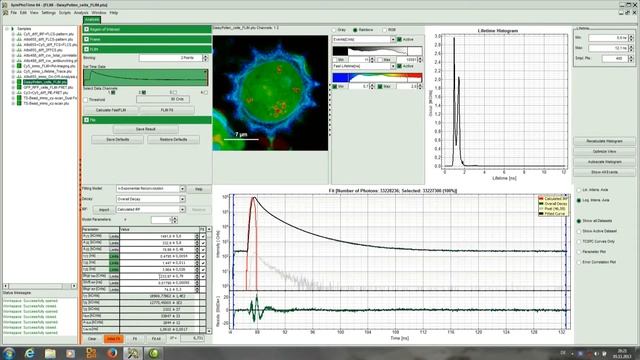
Task: Open the Help menu
Action: tap(114, 13)
